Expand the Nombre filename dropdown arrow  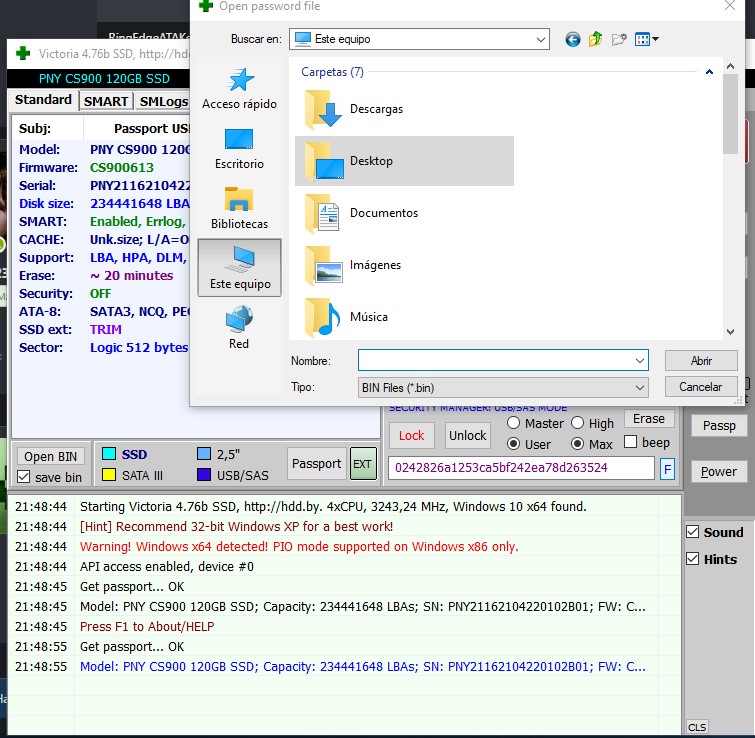[x=639, y=361]
